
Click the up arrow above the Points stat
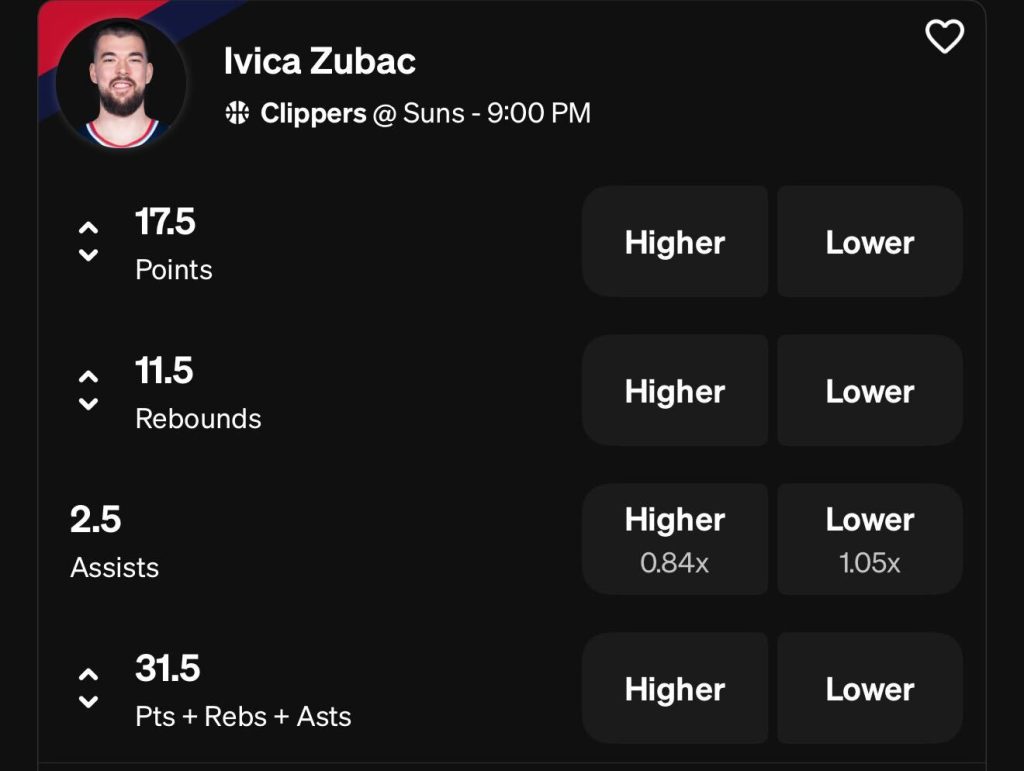click(x=88, y=225)
